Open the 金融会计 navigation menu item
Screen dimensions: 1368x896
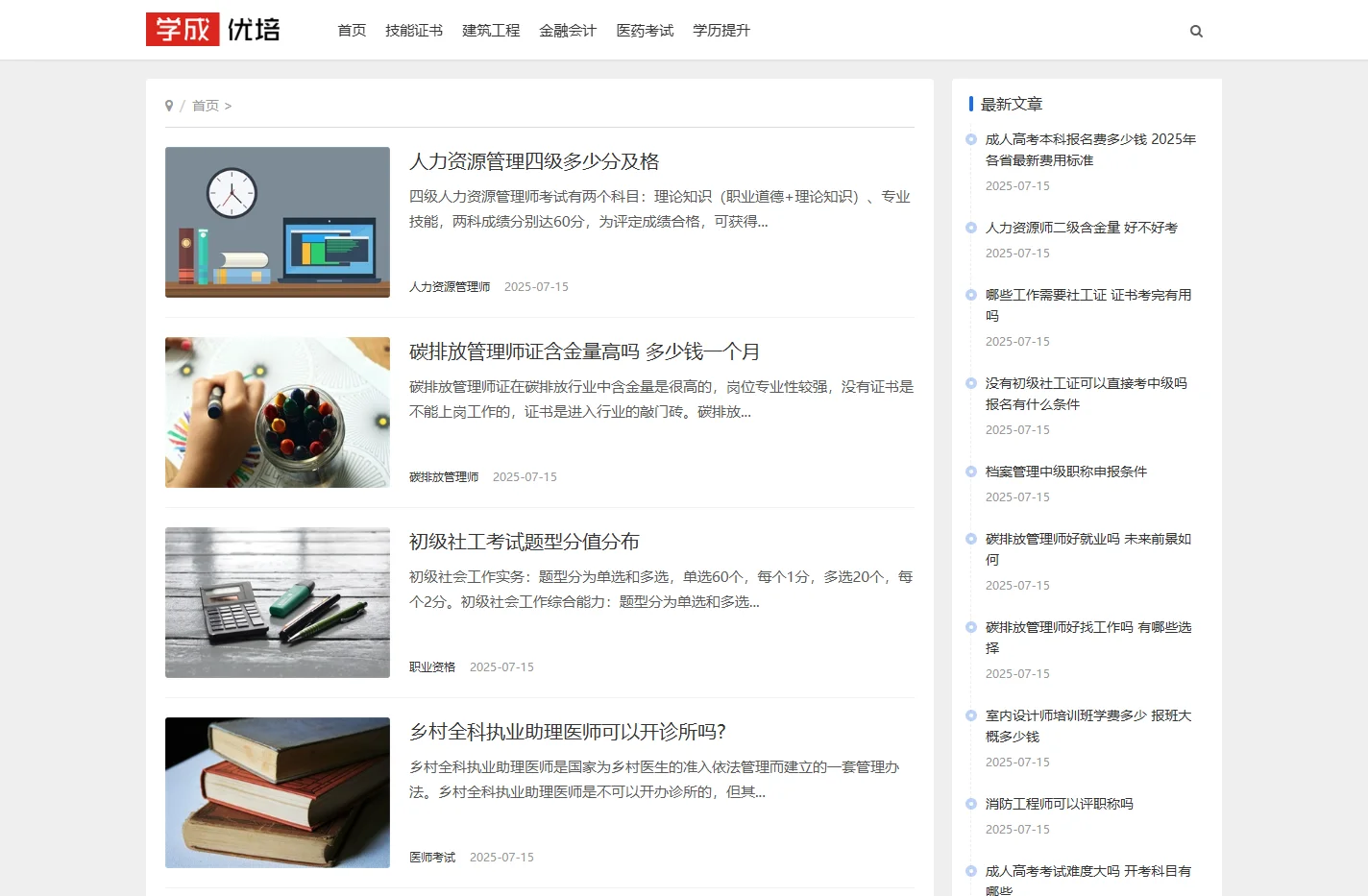[x=568, y=31]
